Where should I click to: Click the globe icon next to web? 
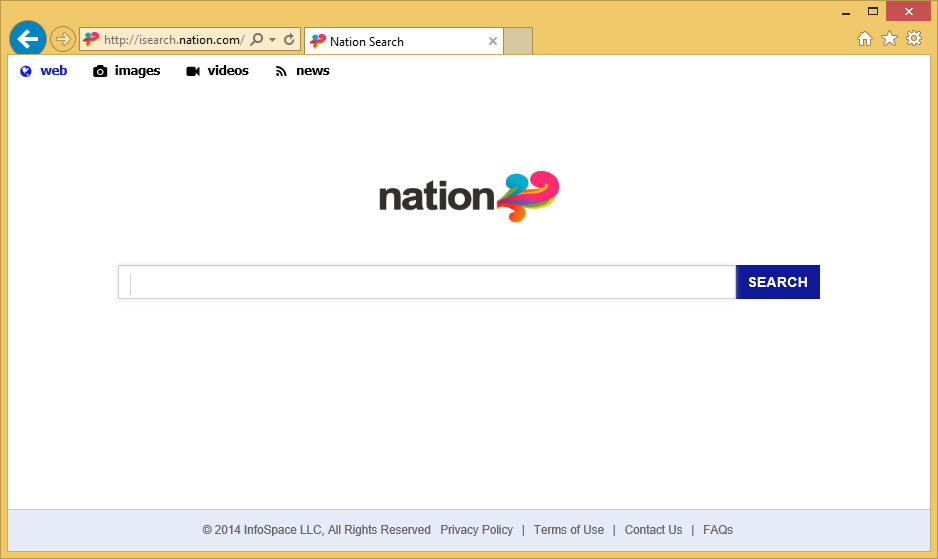[26, 71]
